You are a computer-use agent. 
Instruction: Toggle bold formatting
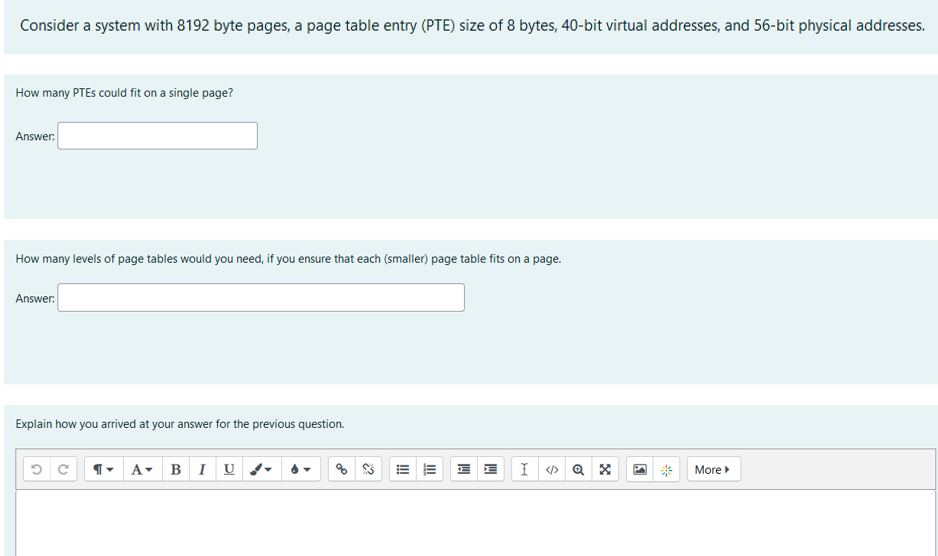[176, 469]
